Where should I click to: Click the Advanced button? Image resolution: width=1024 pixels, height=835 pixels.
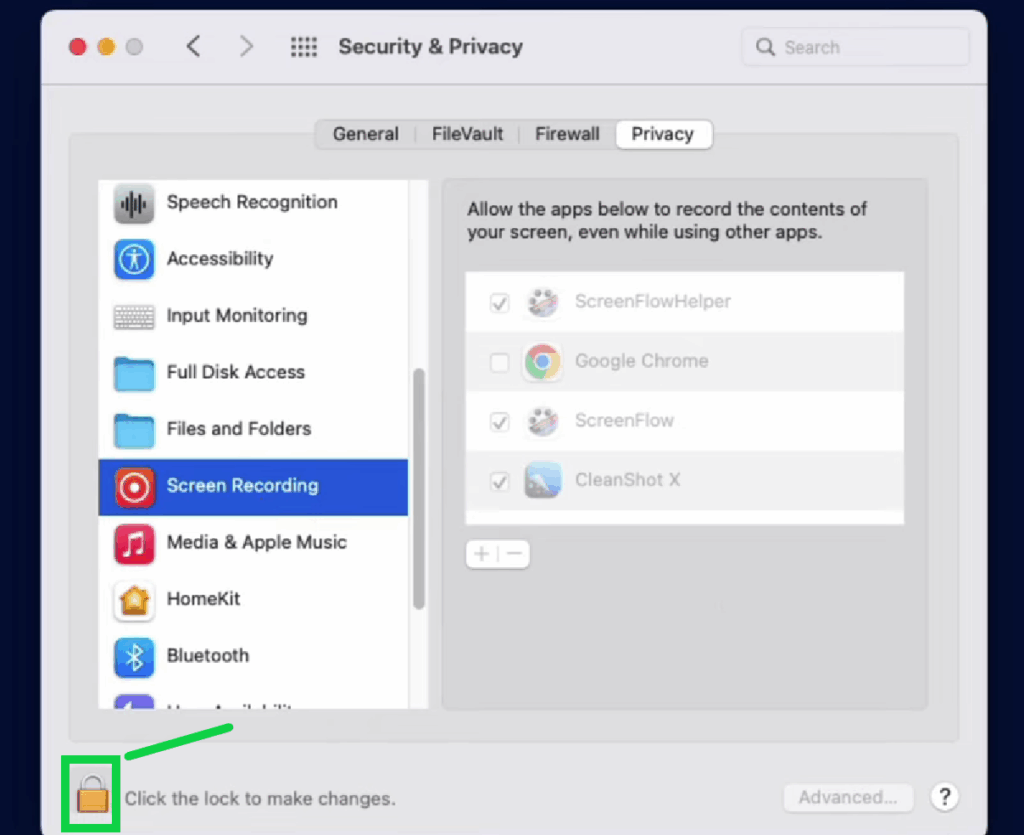click(847, 797)
